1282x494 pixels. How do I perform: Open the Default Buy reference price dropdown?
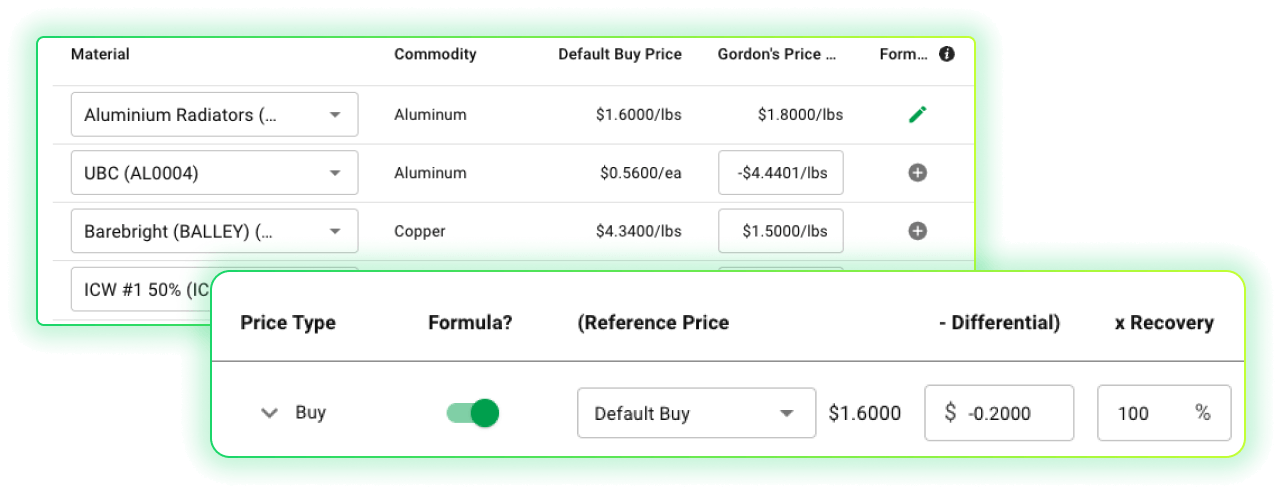tap(696, 413)
